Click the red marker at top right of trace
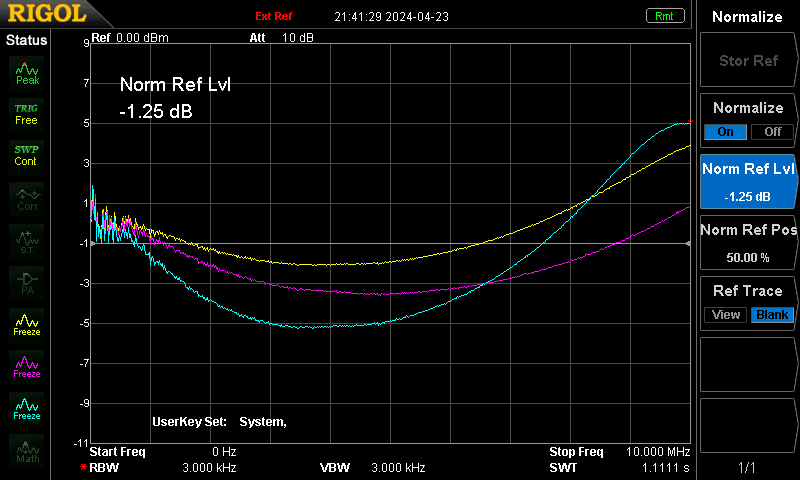This screenshot has height=480, width=800. click(690, 121)
